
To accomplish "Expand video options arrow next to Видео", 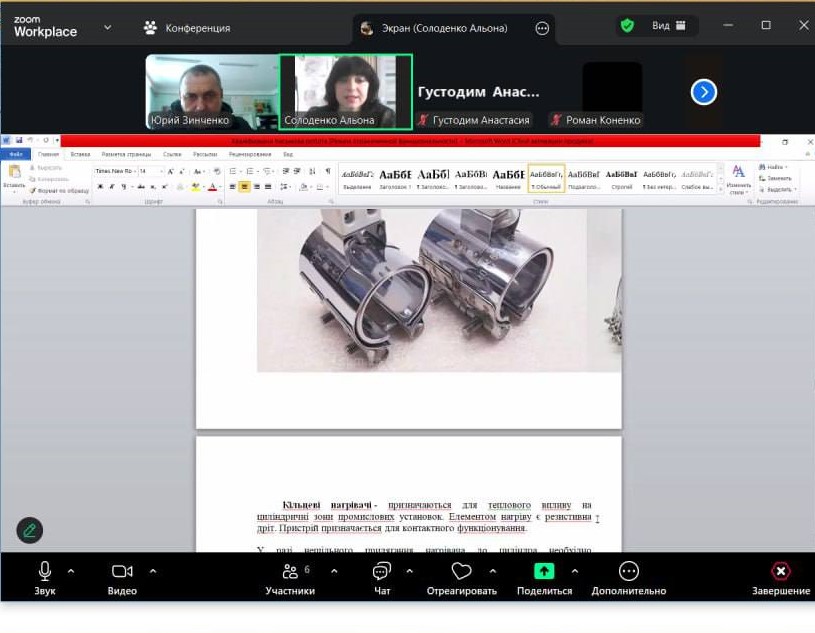I will coord(153,571).
